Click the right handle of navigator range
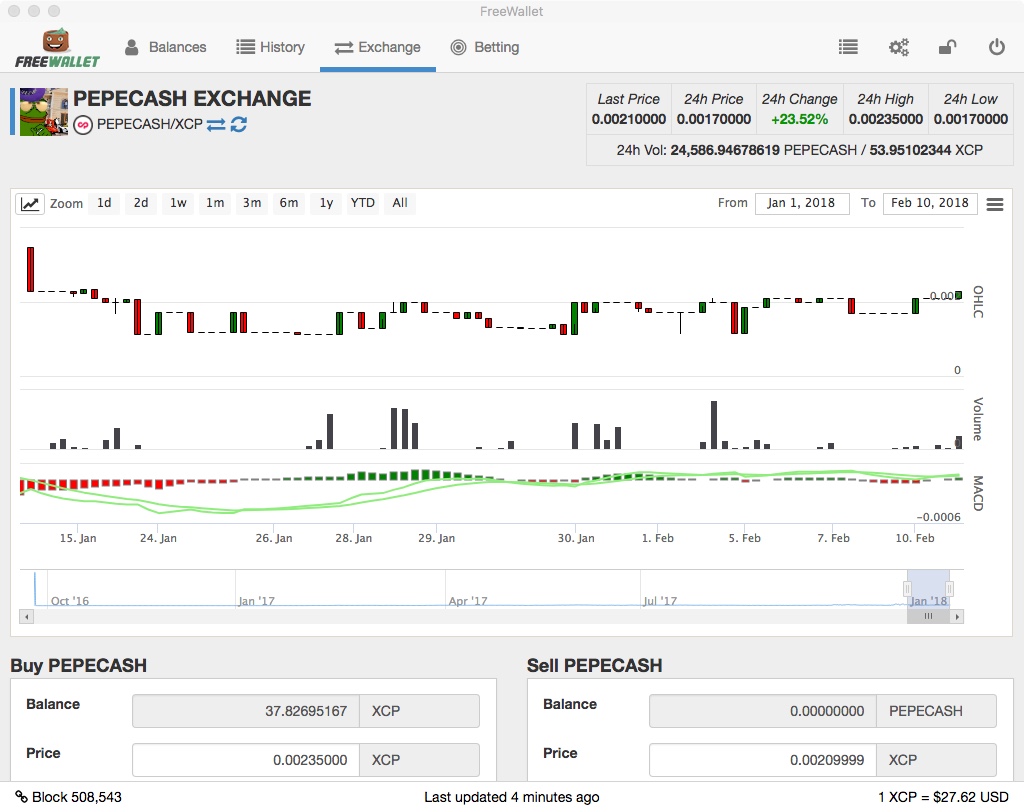This screenshot has width=1024, height=812. click(x=950, y=589)
